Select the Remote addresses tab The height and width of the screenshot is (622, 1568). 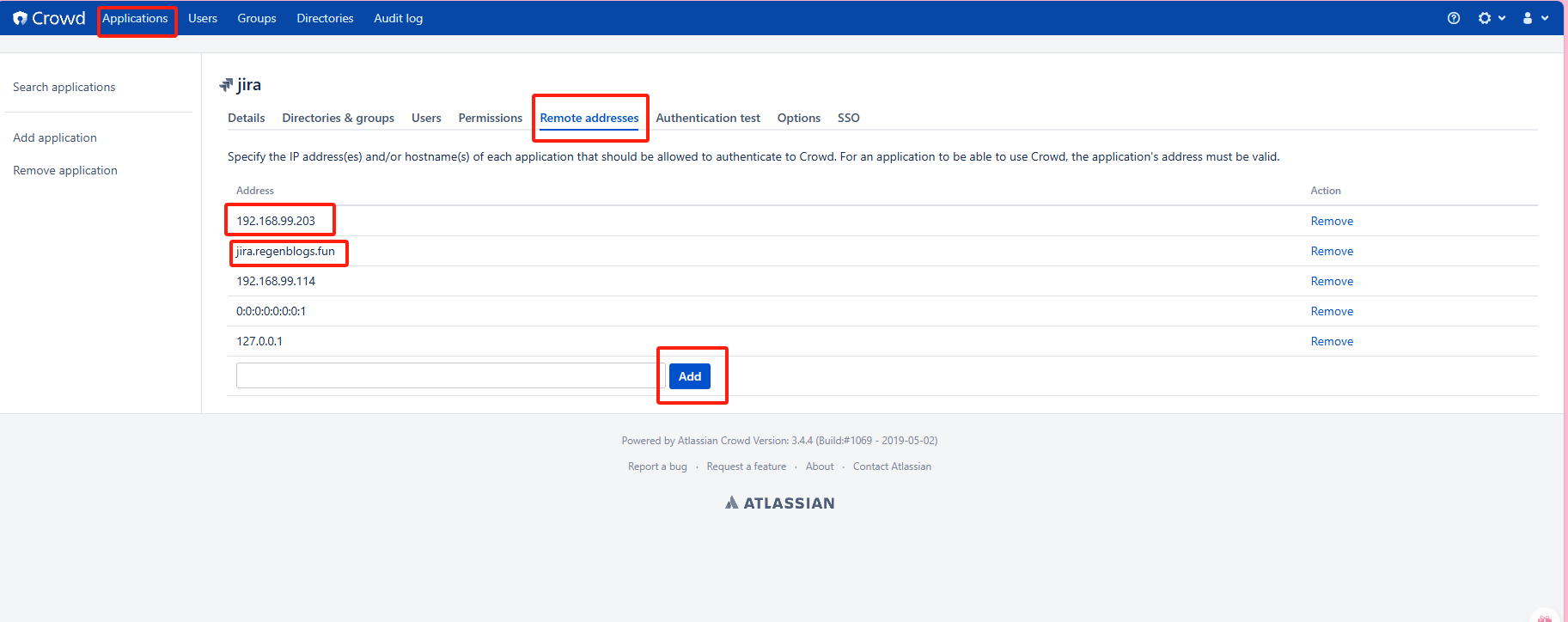589,118
